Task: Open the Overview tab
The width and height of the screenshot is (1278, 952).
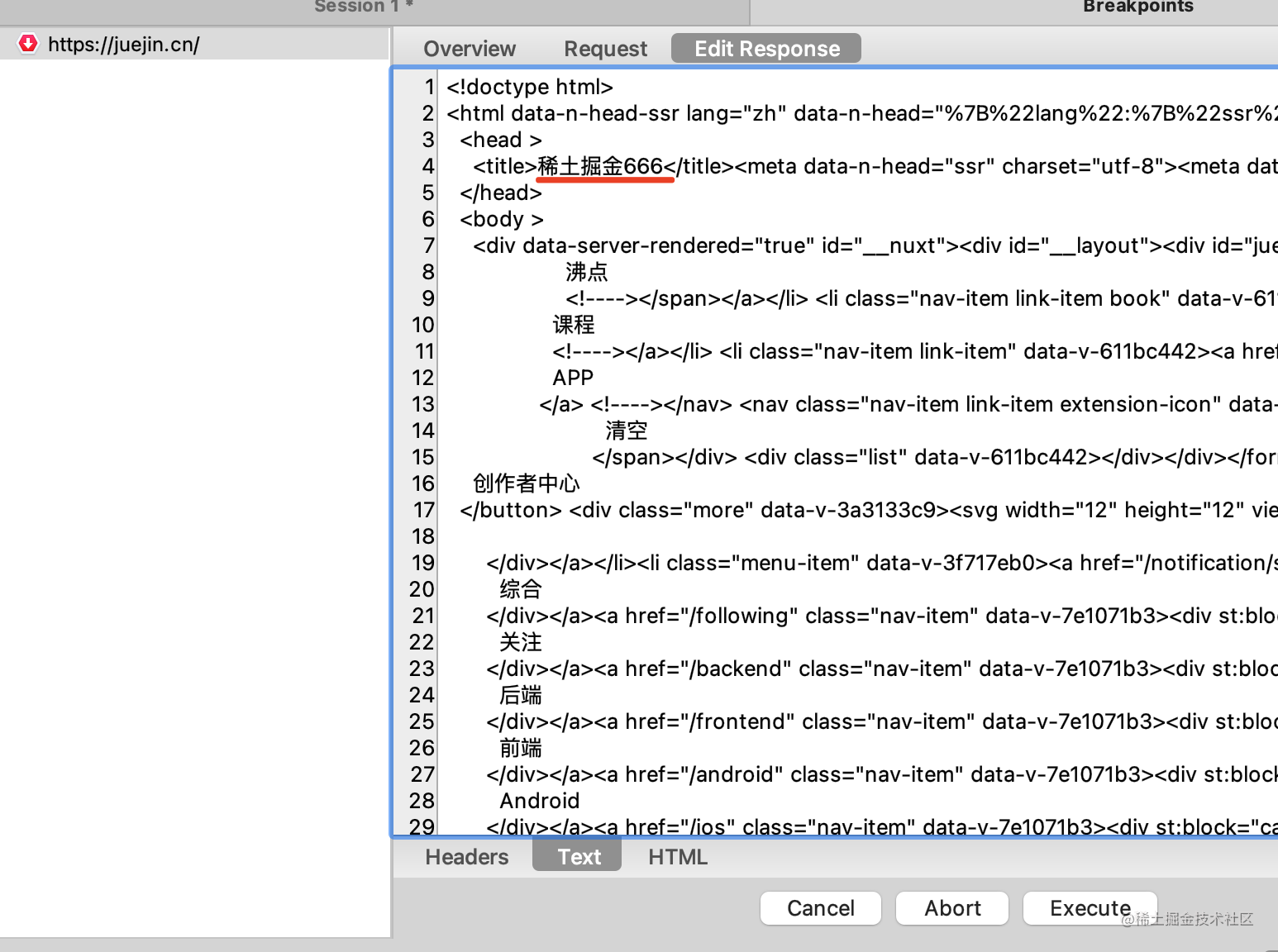Action: click(x=470, y=49)
